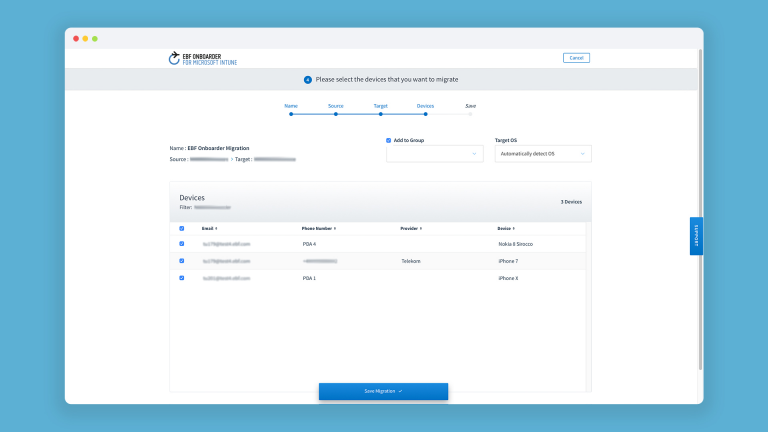Click the PDA 1 phone number cell
Viewport: 768px width, 432px height.
309,278
